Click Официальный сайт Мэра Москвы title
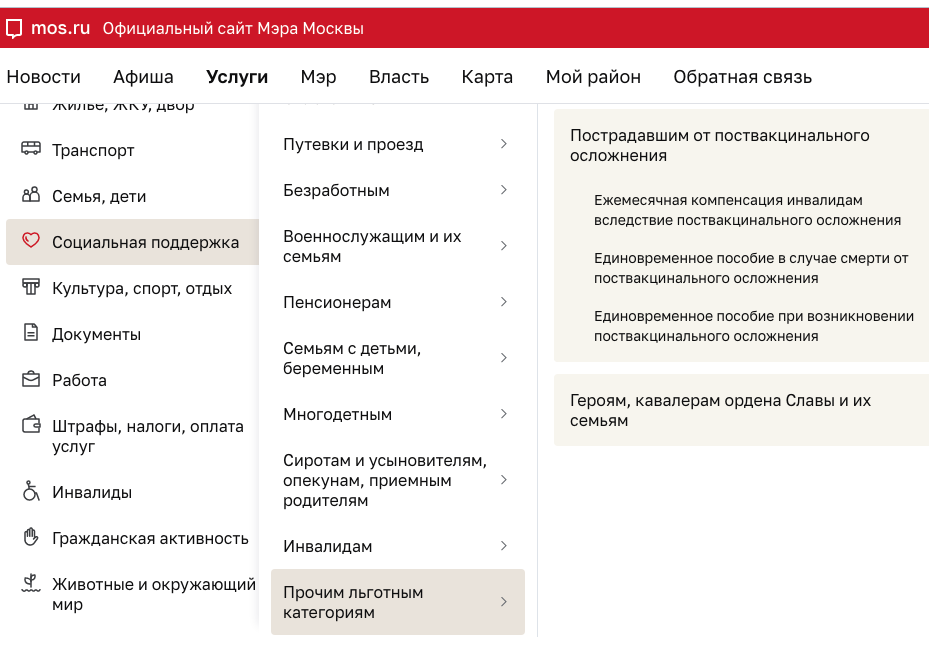929x645 pixels. [x=233, y=28]
